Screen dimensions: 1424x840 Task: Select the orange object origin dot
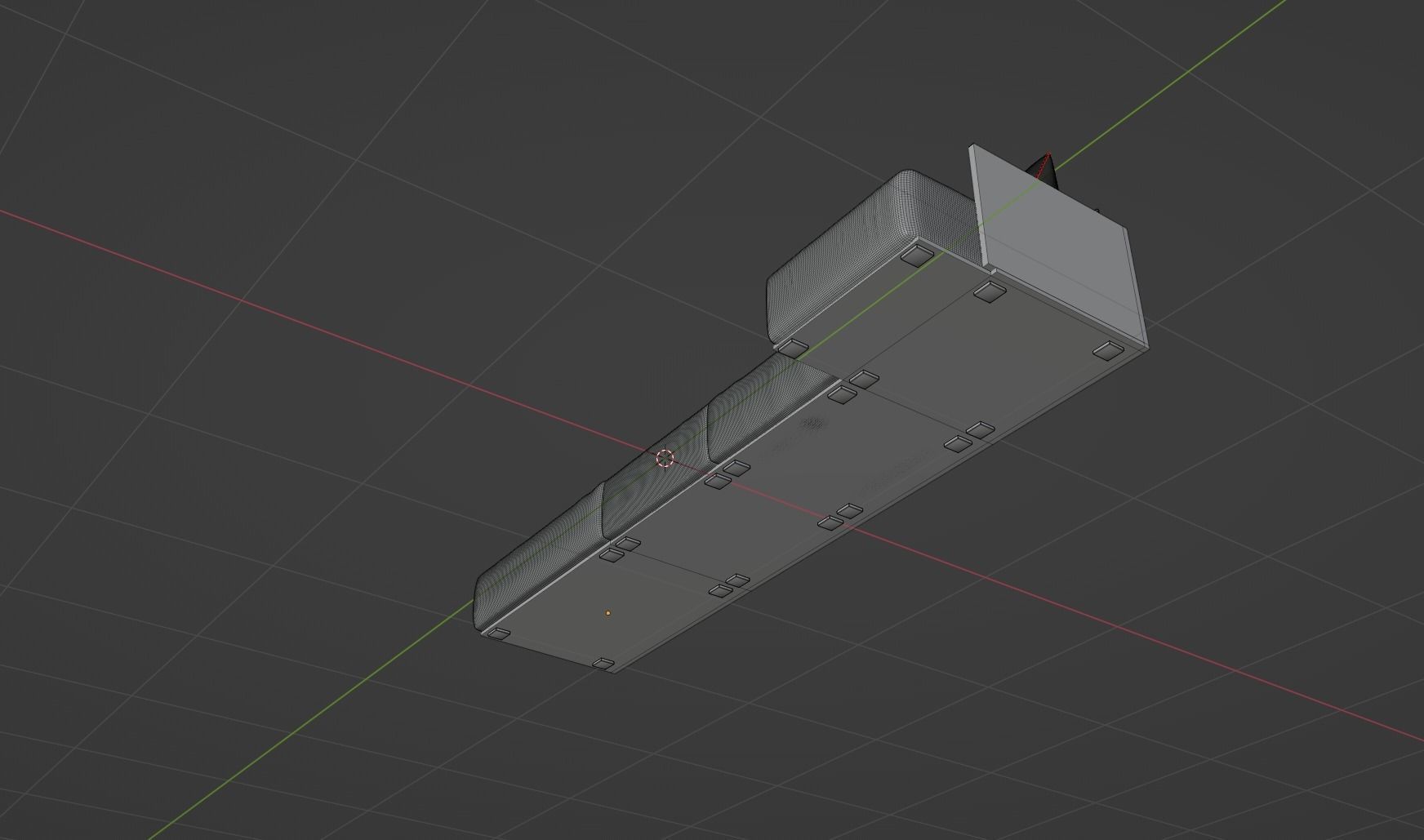(x=607, y=613)
